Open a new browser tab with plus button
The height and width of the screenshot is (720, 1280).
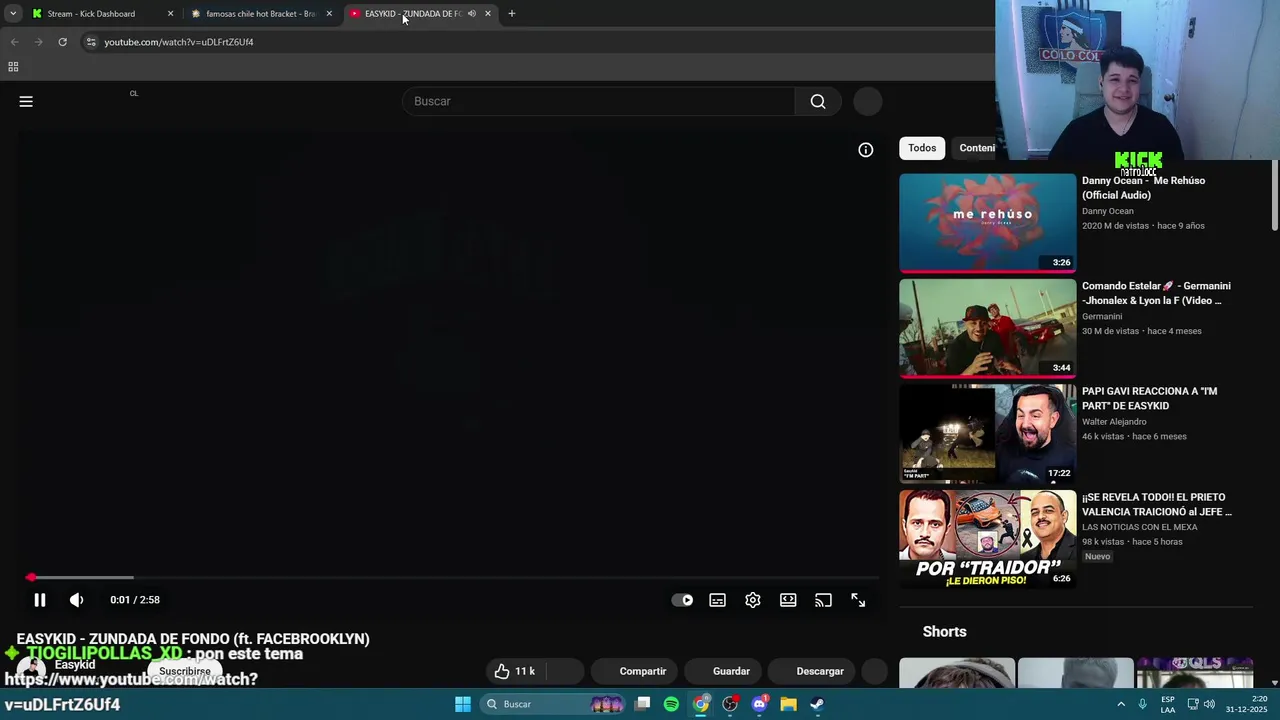[512, 14]
